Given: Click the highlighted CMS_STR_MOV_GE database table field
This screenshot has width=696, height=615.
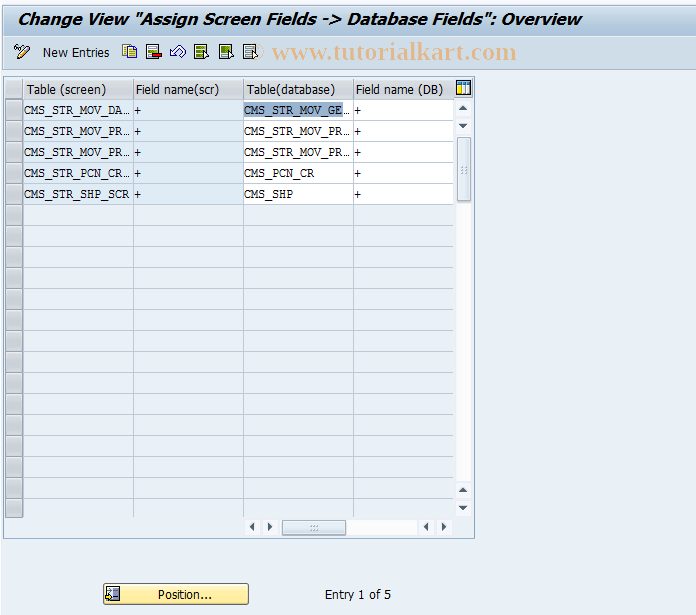Looking at the screenshot, I should pyautogui.click(x=298, y=110).
